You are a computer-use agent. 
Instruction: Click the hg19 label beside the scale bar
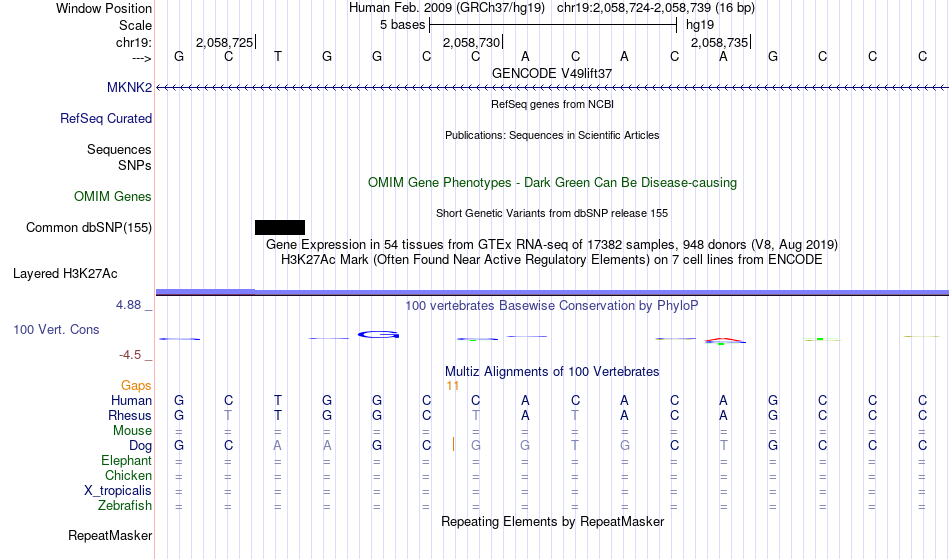coord(700,25)
